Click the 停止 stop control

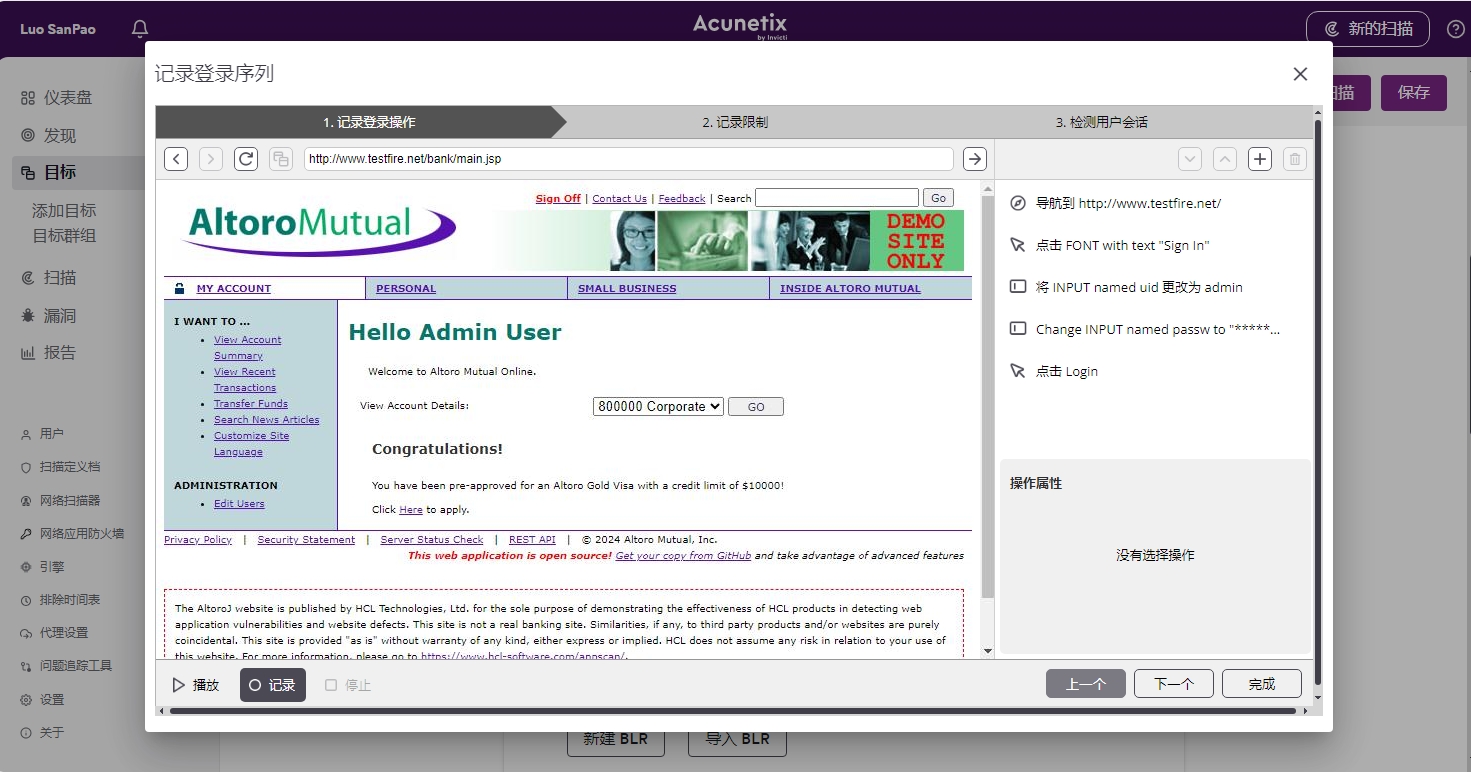coord(348,685)
